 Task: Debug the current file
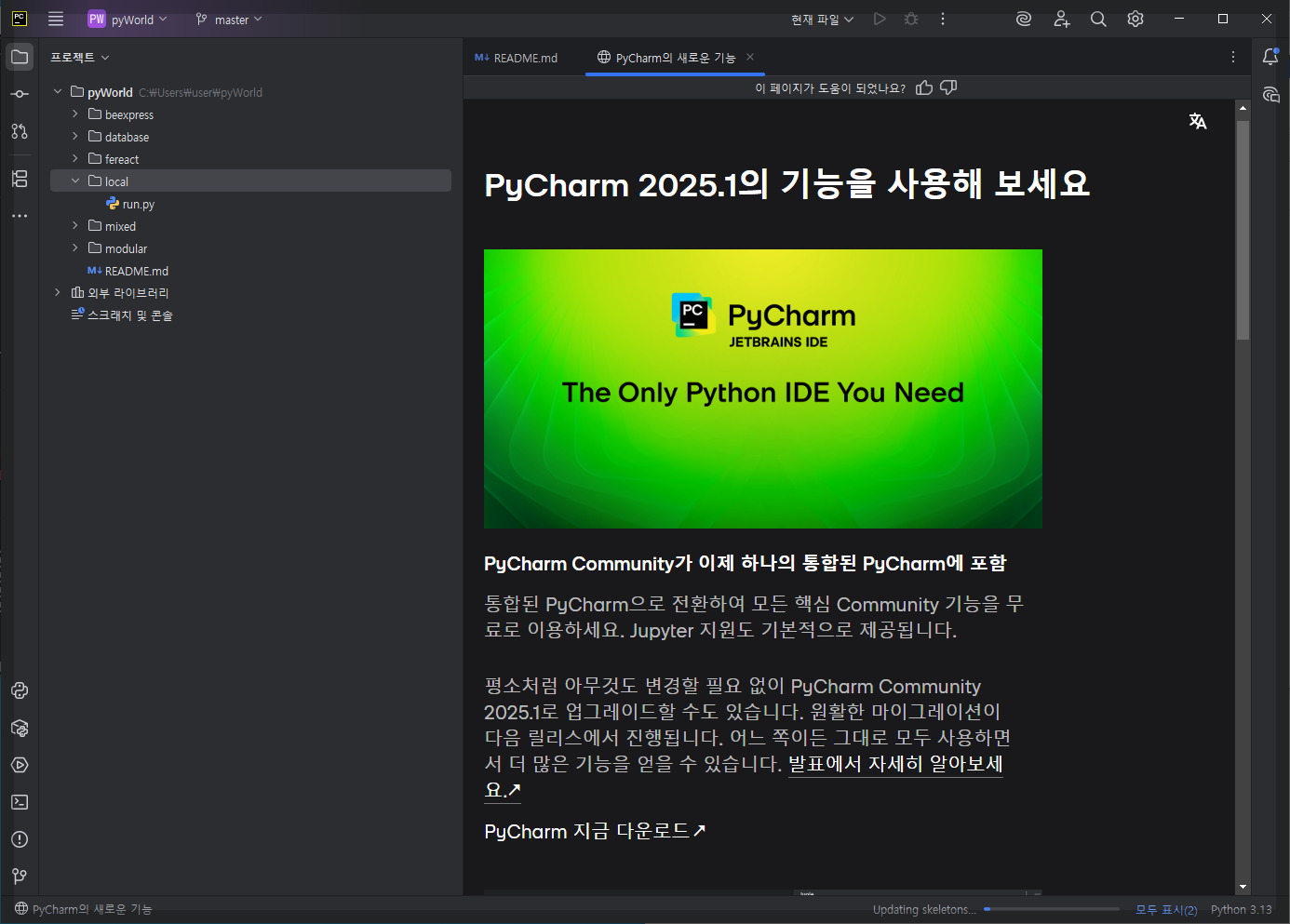911,19
